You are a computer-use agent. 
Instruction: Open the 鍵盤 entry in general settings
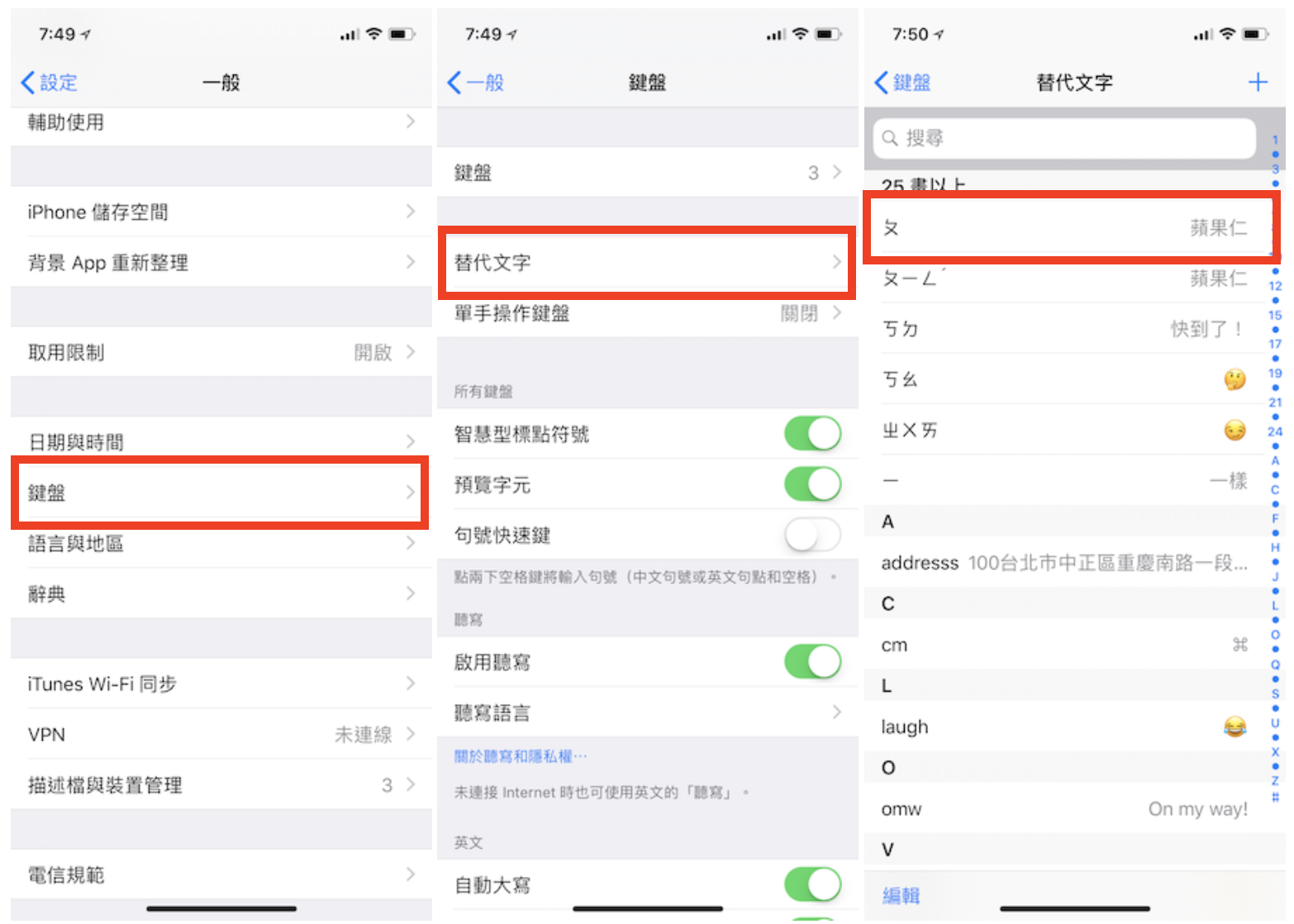click(x=221, y=493)
